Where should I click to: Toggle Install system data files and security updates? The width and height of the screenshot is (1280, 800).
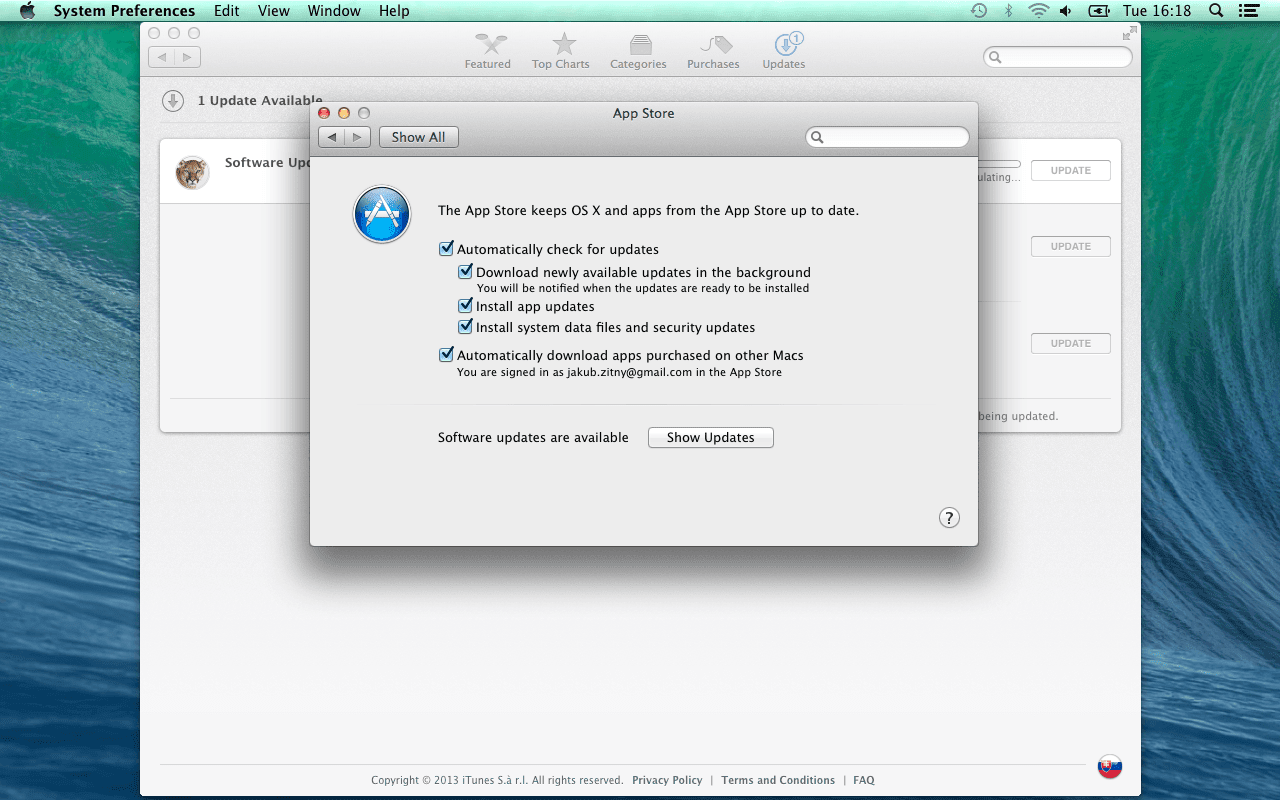point(465,327)
